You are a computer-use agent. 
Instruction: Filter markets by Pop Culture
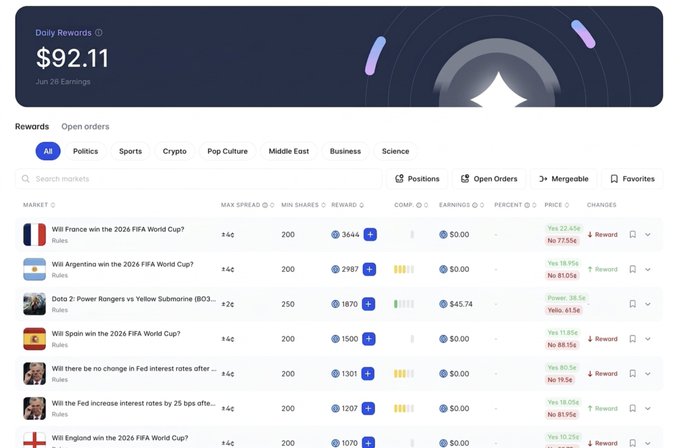coord(227,151)
